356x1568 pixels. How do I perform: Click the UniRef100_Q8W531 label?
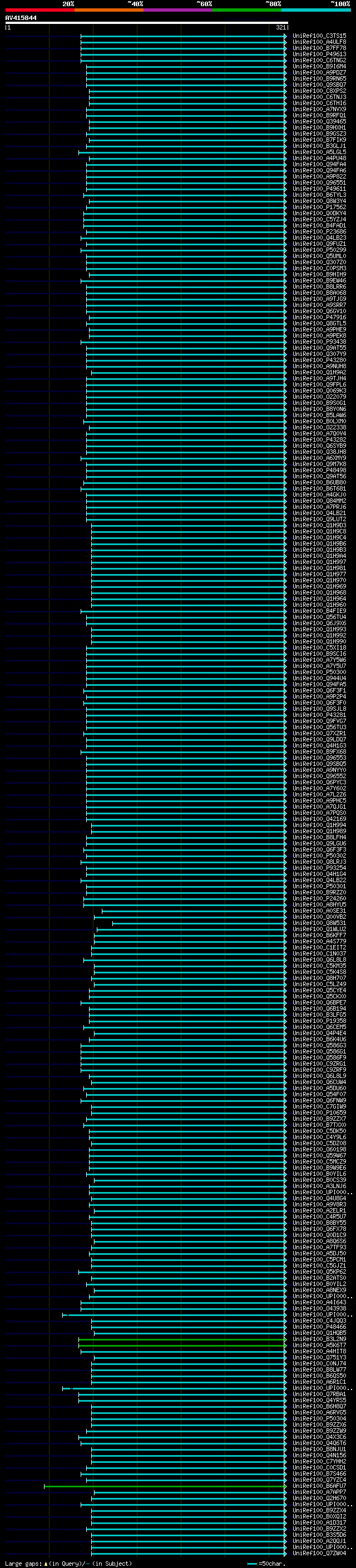(319, 923)
